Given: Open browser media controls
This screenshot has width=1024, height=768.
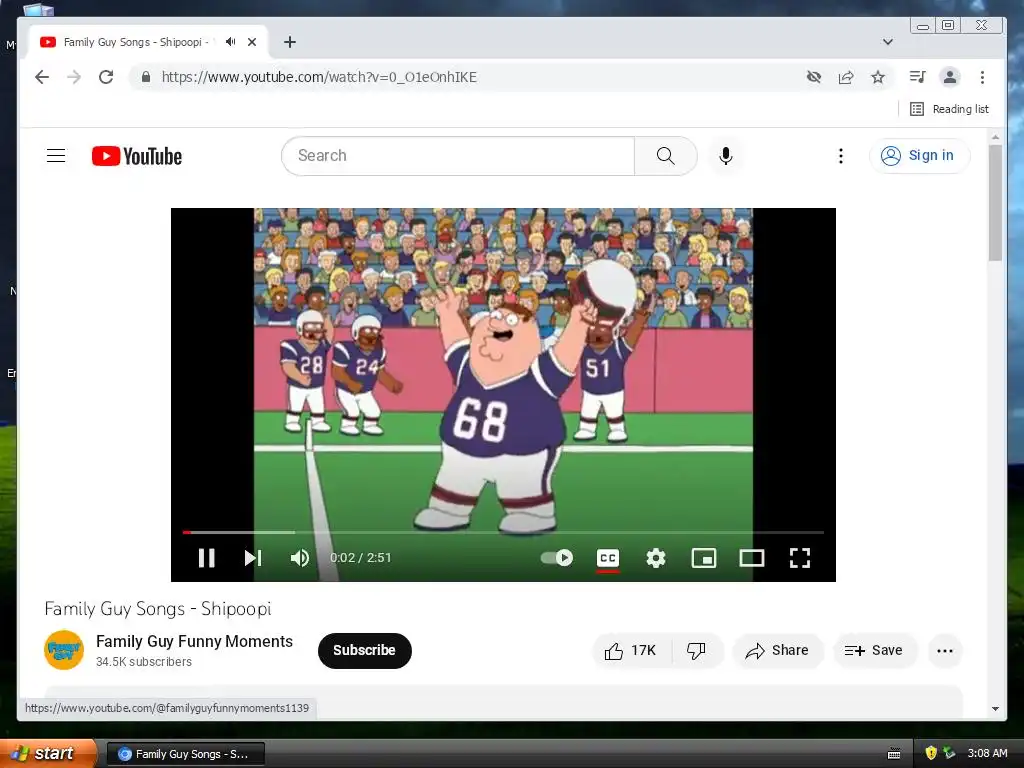Looking at the screenshot, I should tap(918, 77).
